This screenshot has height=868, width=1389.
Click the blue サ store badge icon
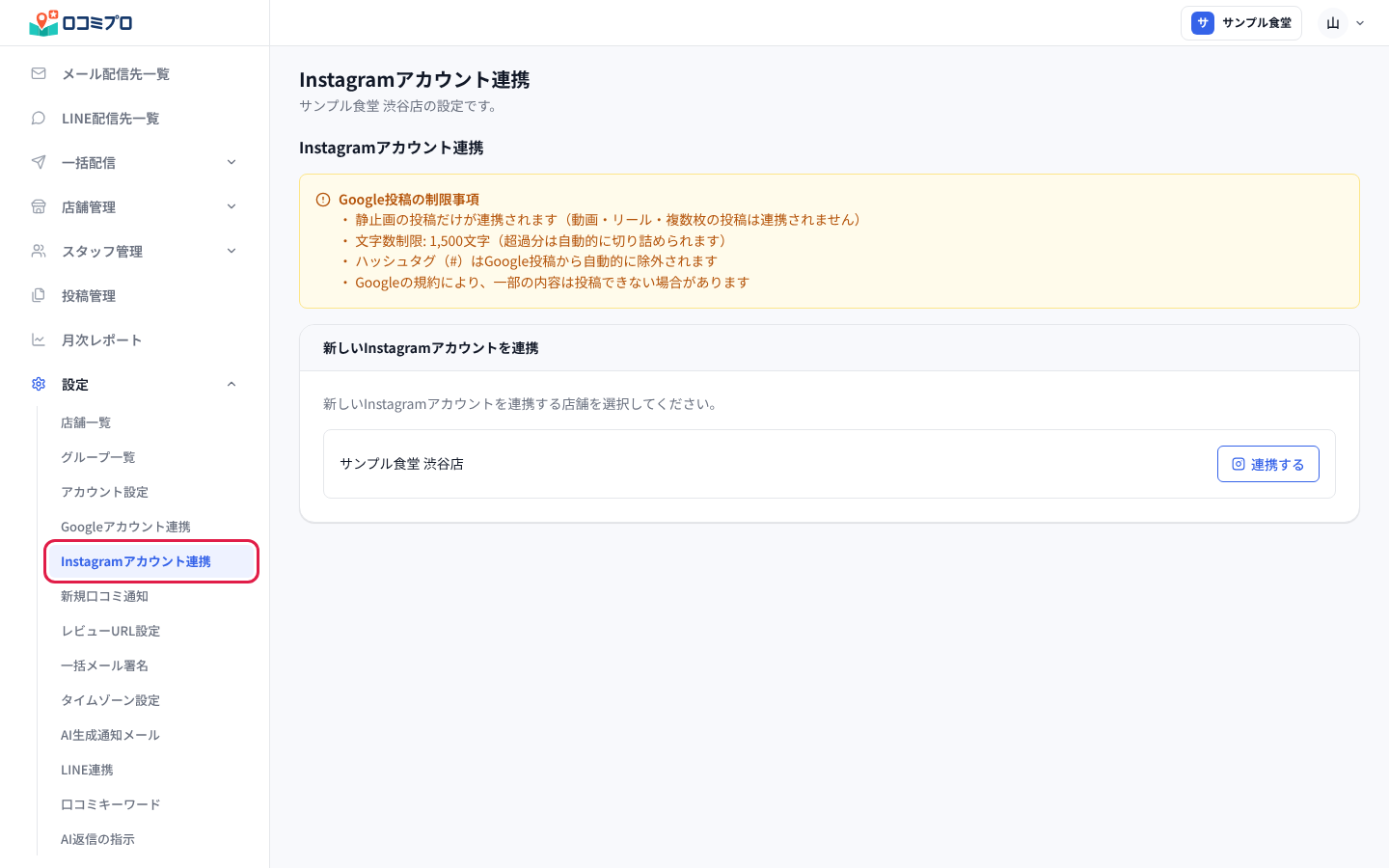pos(1203,23)
